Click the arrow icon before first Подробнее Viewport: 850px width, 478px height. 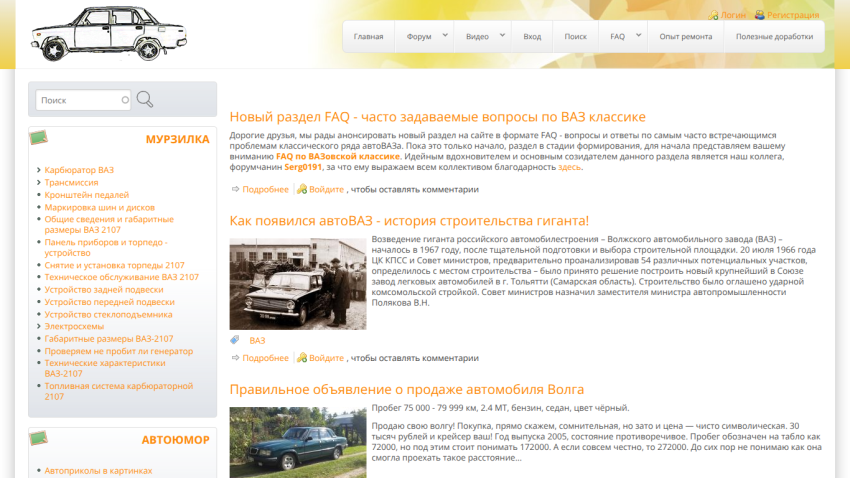(x=235, y=189)
